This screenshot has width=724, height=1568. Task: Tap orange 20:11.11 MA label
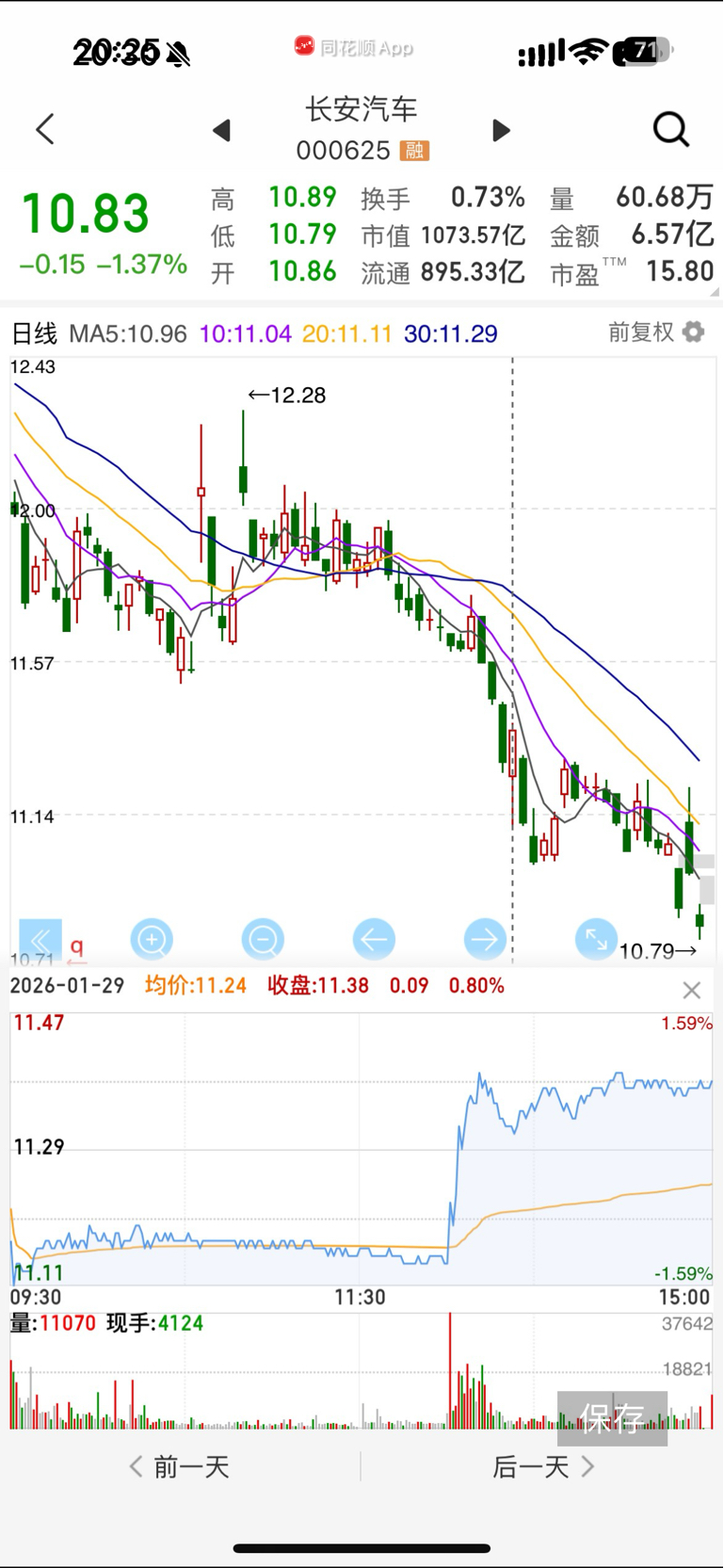click(347, 333)
